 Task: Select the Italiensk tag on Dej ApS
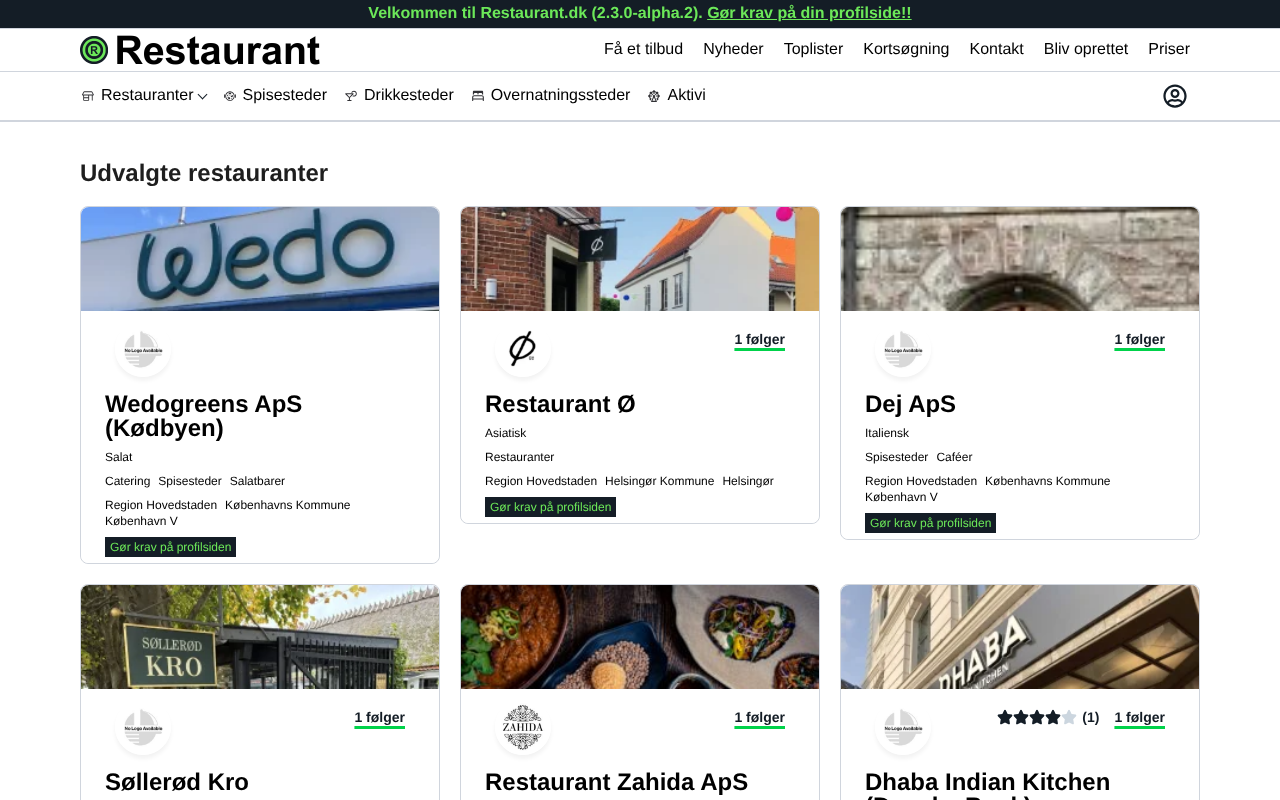click(887, 433)
